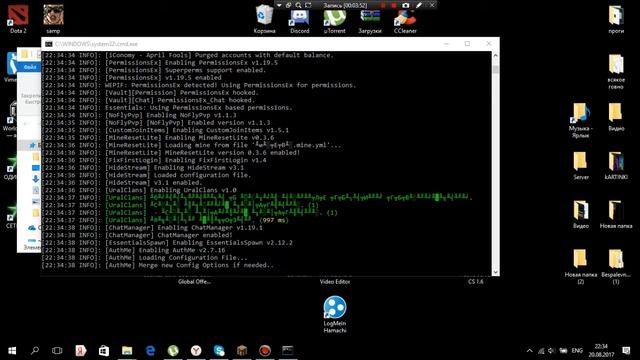
Task: Click the camera snapshot icon in recorder bar
Action: 405,5
